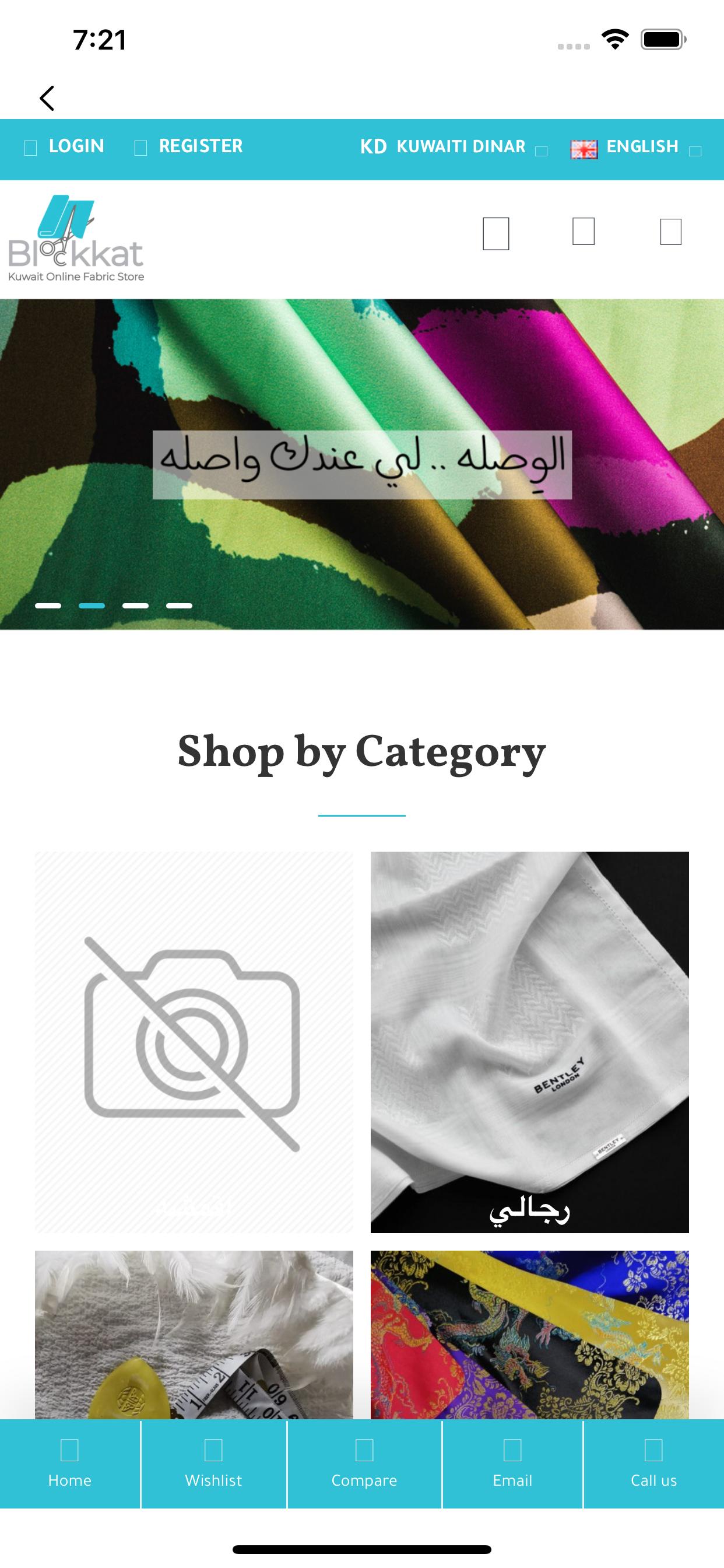This screenshot has height=1568, width=724.
Task: Expand the dropdown arrow next to English
Action: click(x=695, y=151)
